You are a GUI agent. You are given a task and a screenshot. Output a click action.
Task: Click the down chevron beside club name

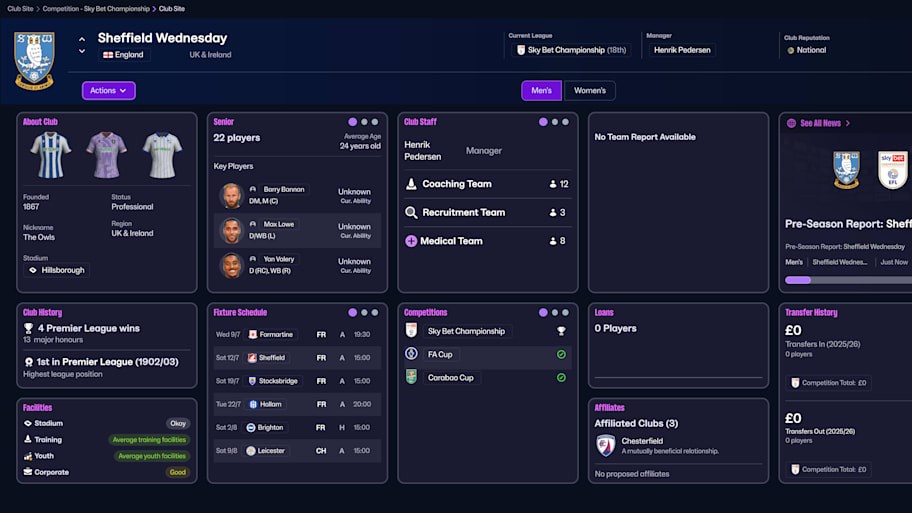tap(82, 51)
